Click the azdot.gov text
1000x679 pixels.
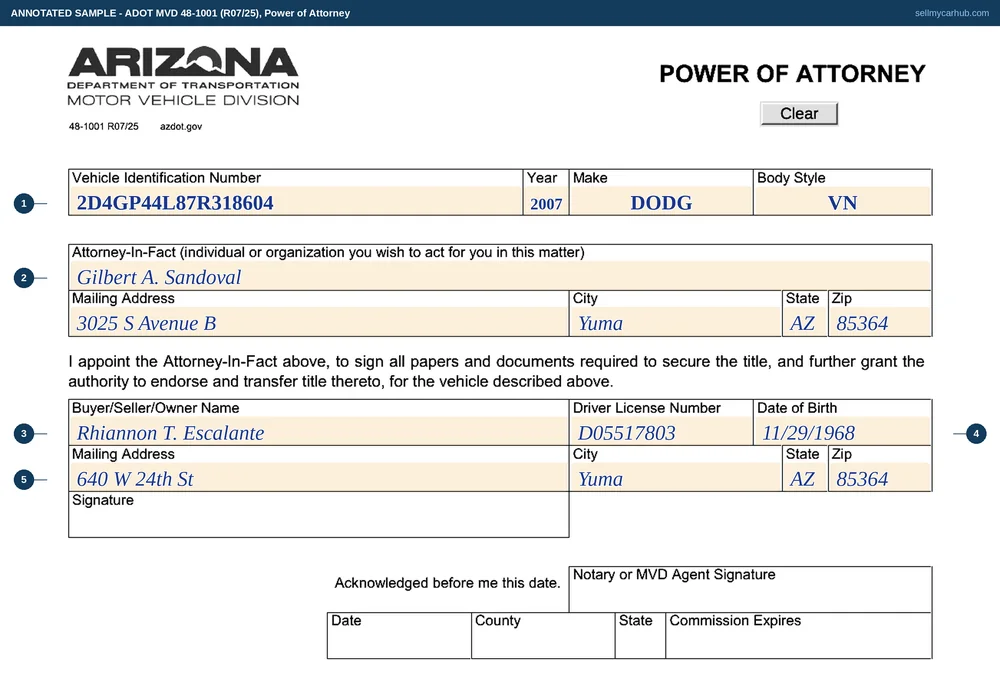[180, 126]
